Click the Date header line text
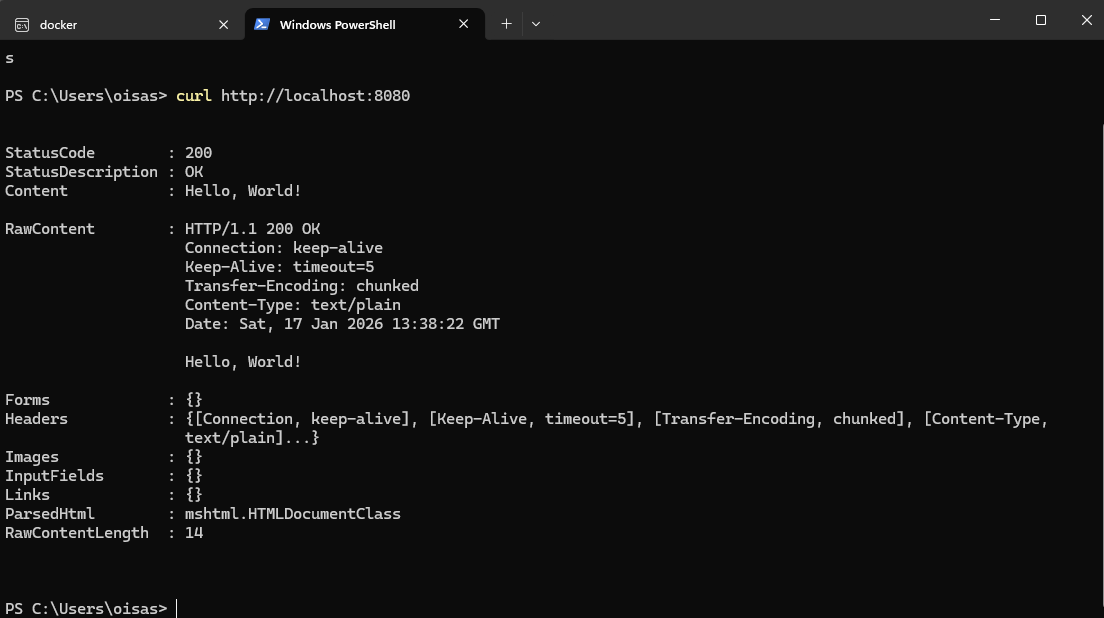Image resolution: width=1104 pixels, height=618 pixels. tap(342, 323)
